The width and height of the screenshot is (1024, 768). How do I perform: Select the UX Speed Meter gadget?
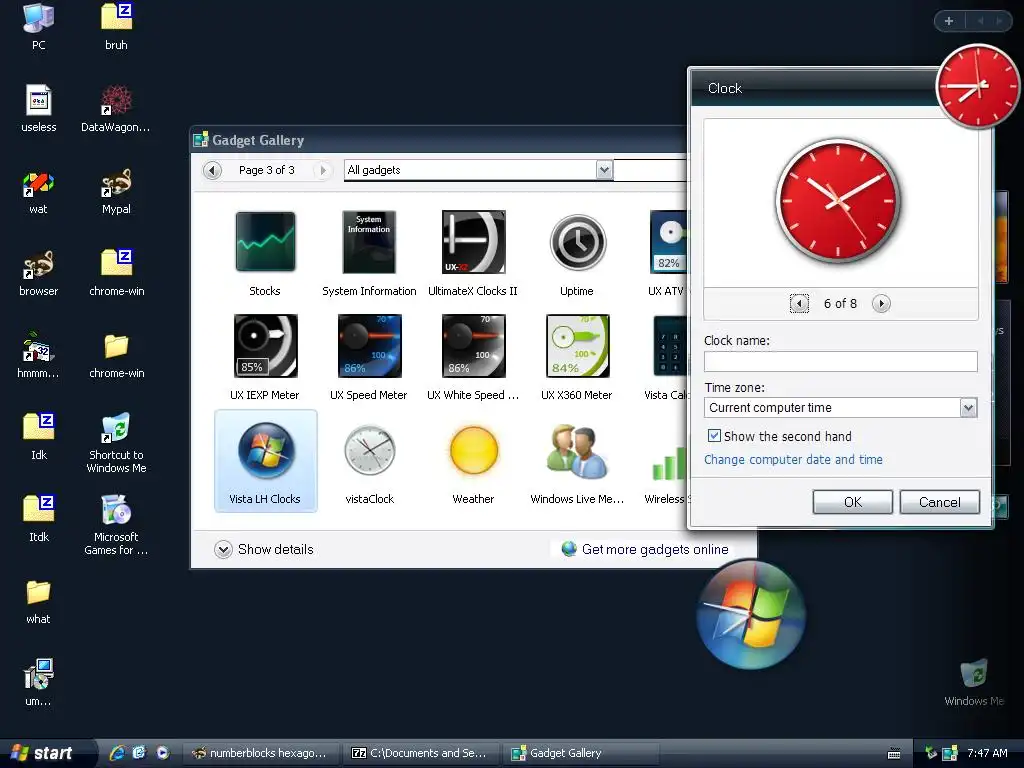click(369, 346)
